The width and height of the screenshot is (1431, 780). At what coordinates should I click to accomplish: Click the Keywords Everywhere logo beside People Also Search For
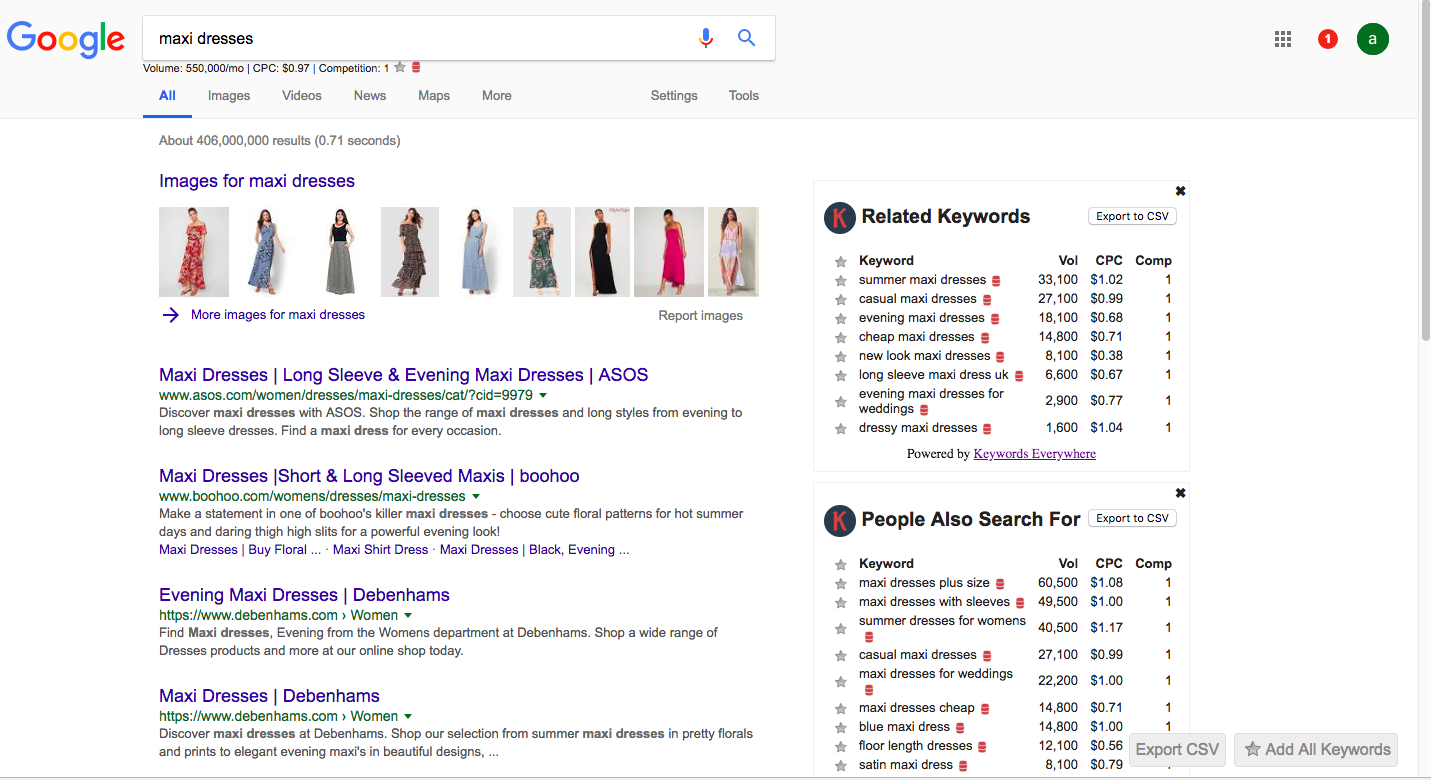tap(840, 520)
